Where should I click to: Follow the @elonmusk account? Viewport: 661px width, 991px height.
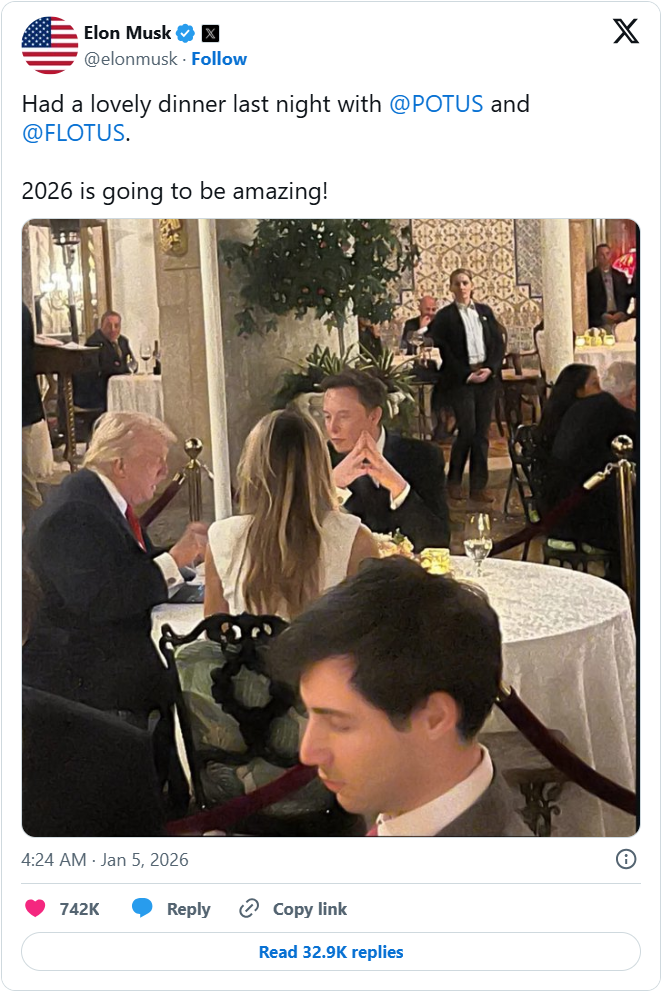pyautogui.click(x=219, y=59)
